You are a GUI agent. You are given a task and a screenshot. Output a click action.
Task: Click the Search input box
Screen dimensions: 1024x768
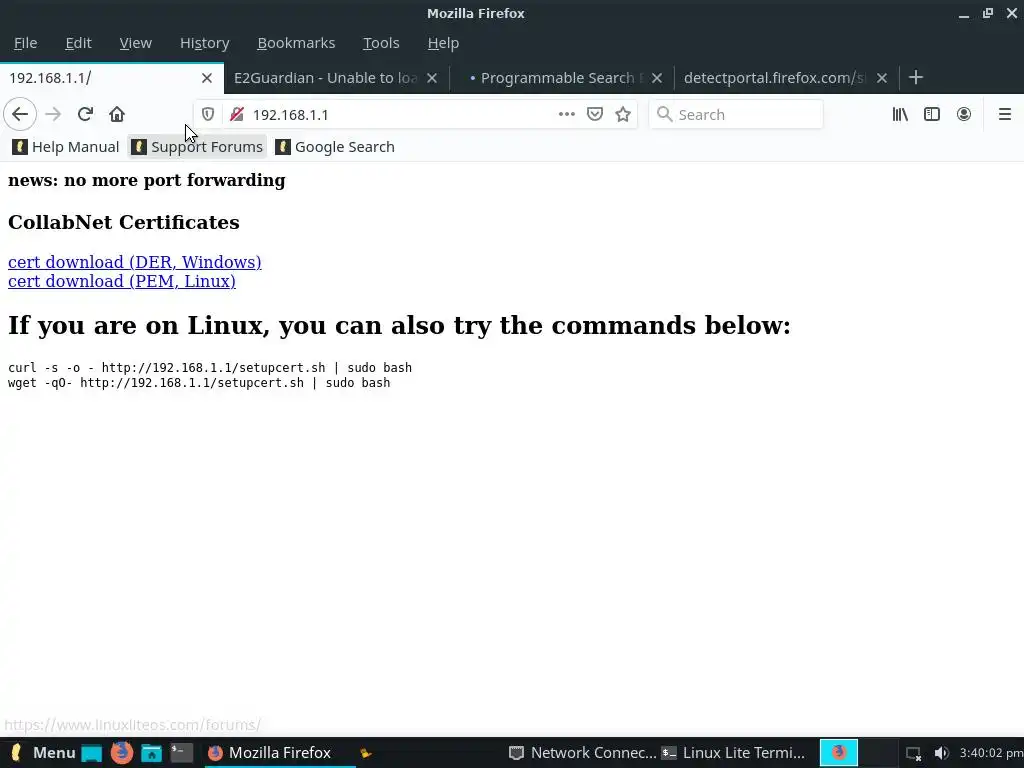point(736,114)
